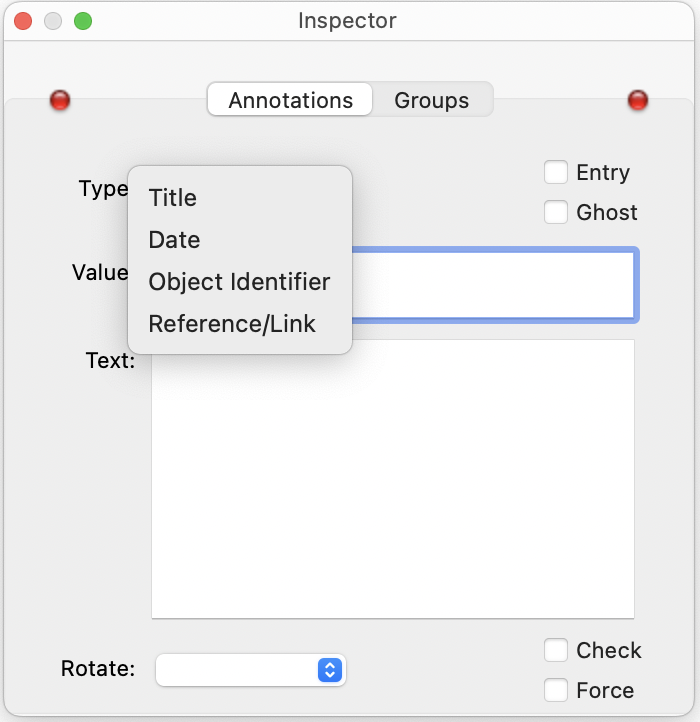The width and height of the screenshot is (700, 722).
Task: Enable the Force checkbox
Action: [556, 690]
